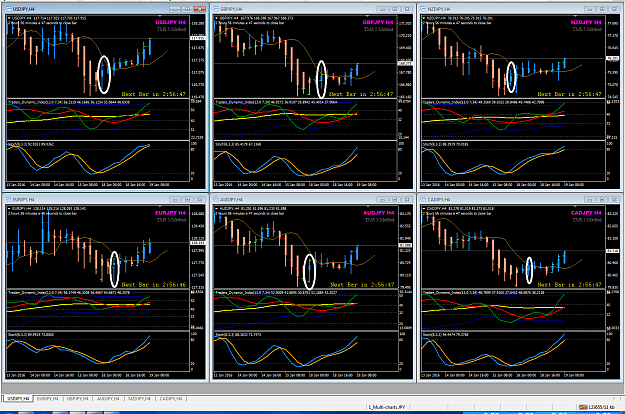Maximize the CADJPY,H4 chart window
This screenshot has height=414, width=625.
(x=602, y=199)
